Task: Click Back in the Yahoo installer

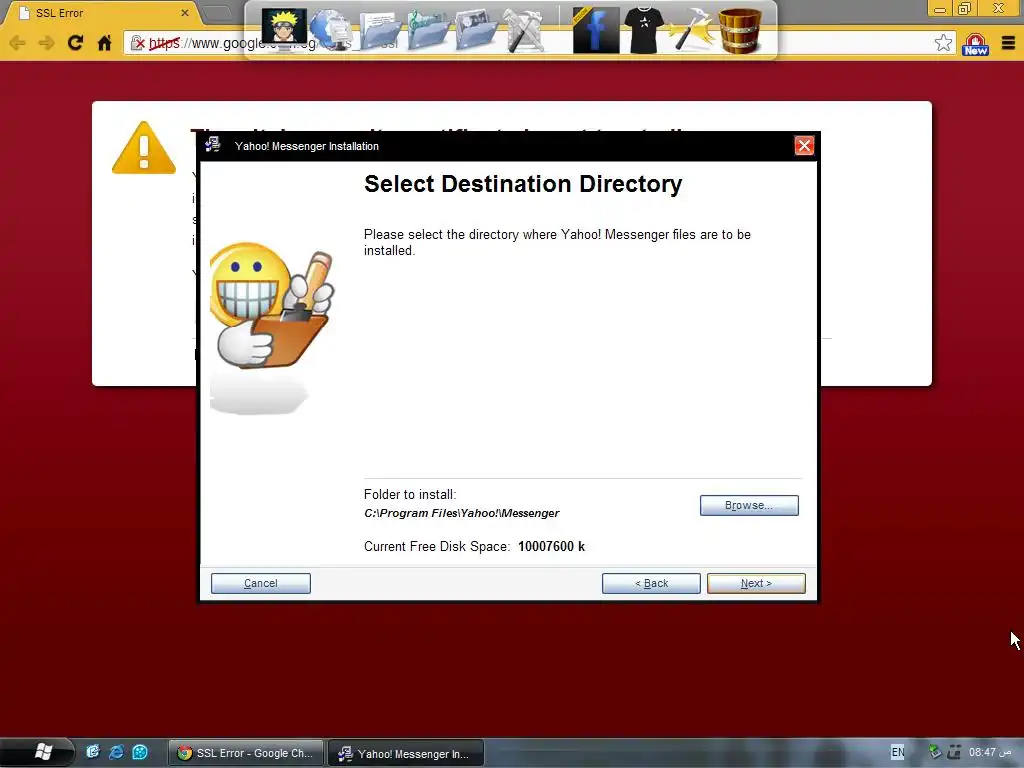Action: click(x=651, y=583)
